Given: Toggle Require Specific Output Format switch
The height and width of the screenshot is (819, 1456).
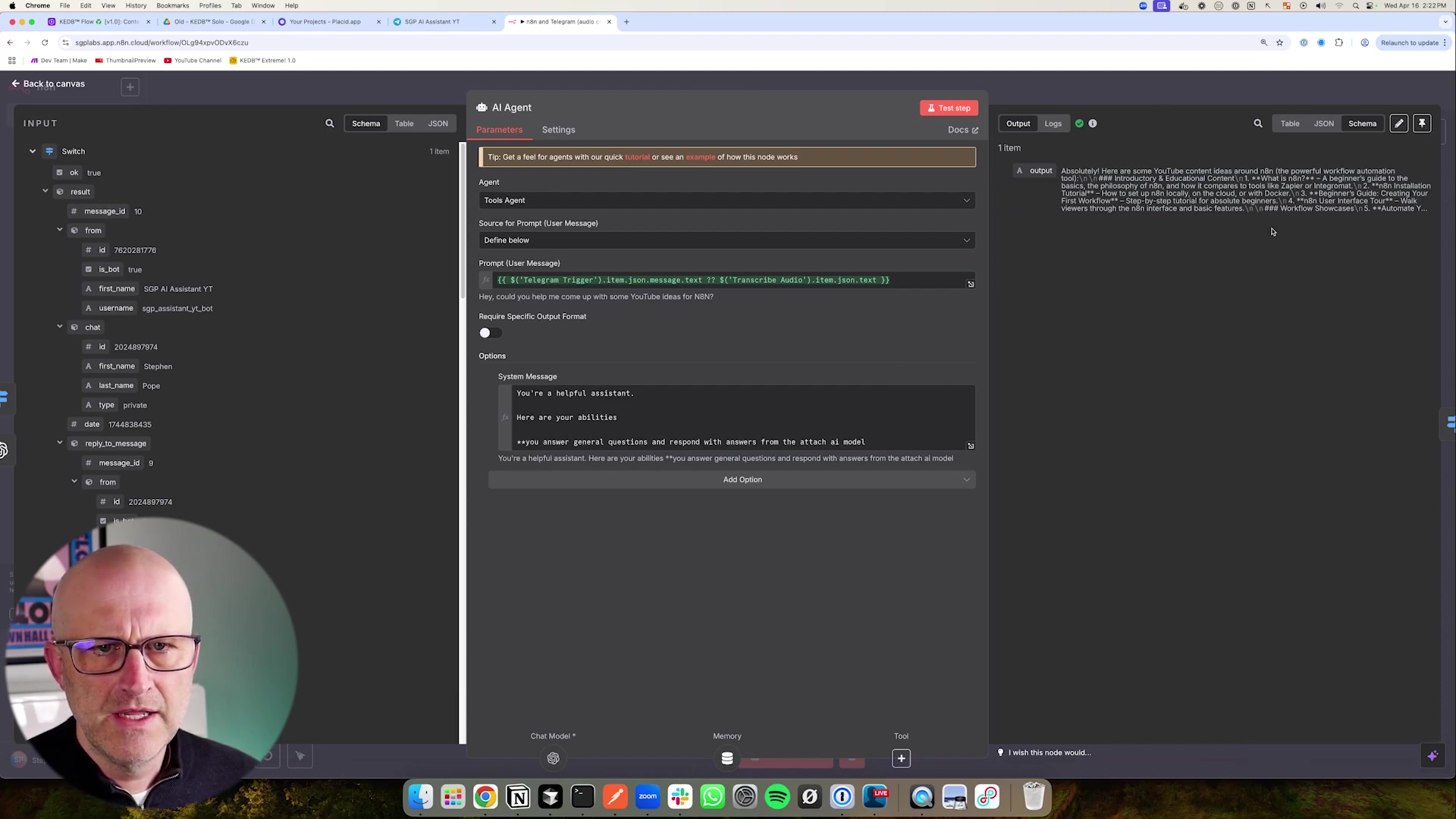Looking at the screenshot, I should tap(490, 333).
